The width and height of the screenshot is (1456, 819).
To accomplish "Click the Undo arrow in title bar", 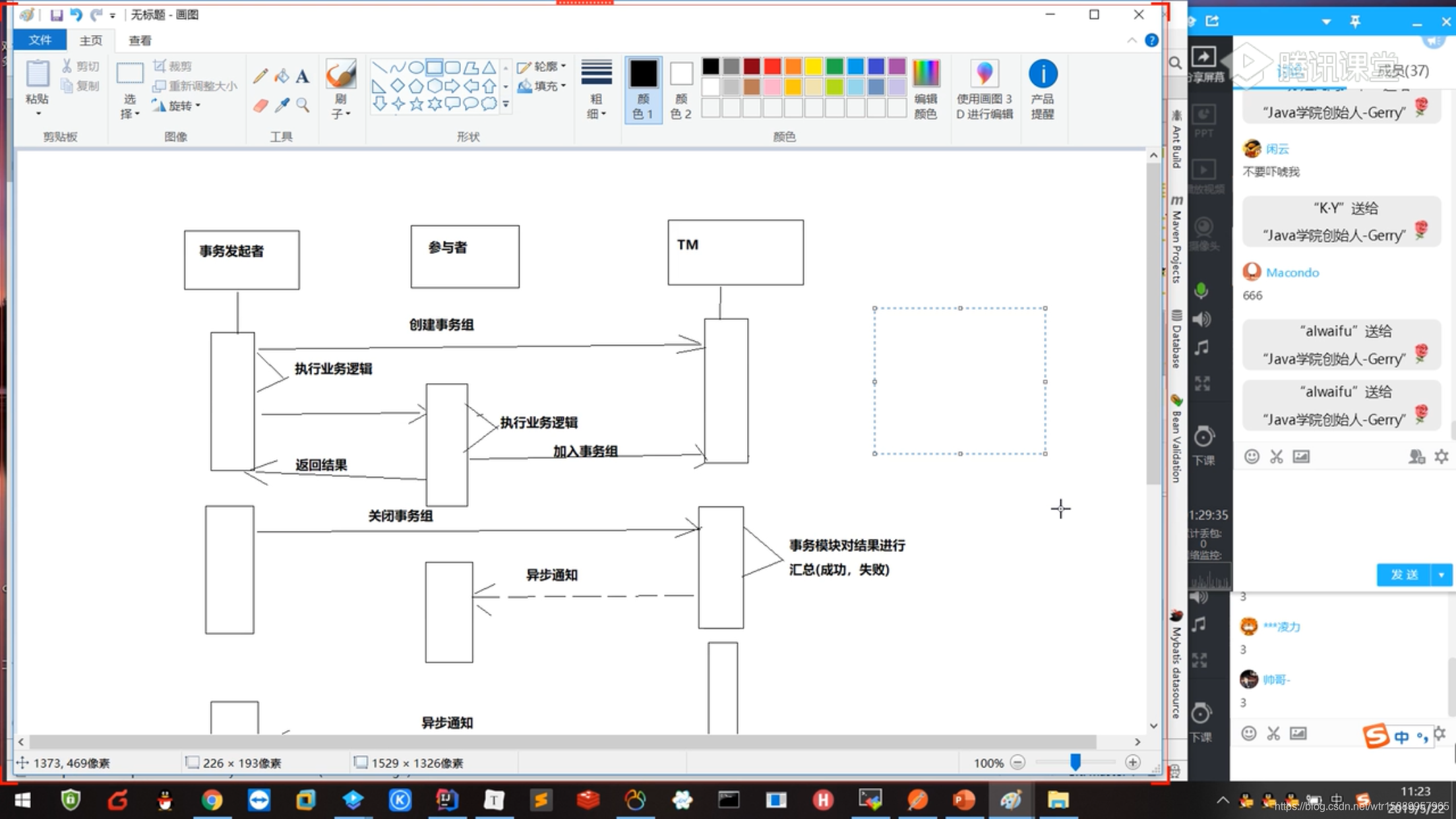I will click(x=76, y=15).
